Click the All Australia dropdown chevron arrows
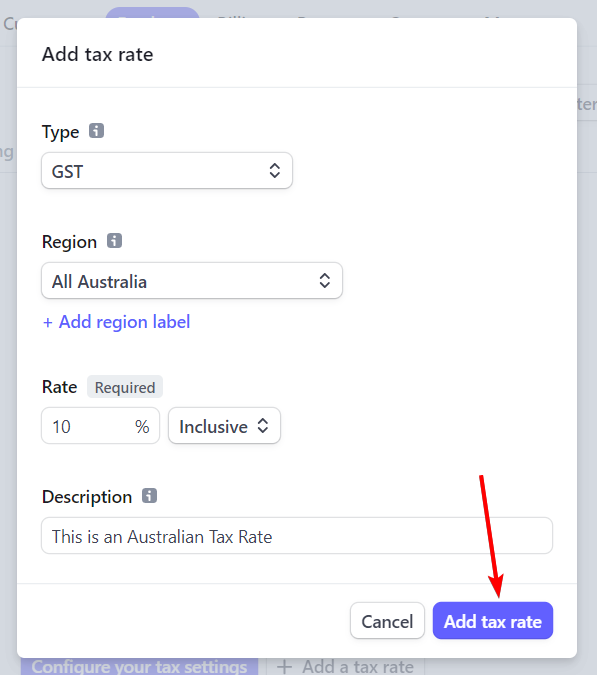The image size is (597, 675). (325, 281)
